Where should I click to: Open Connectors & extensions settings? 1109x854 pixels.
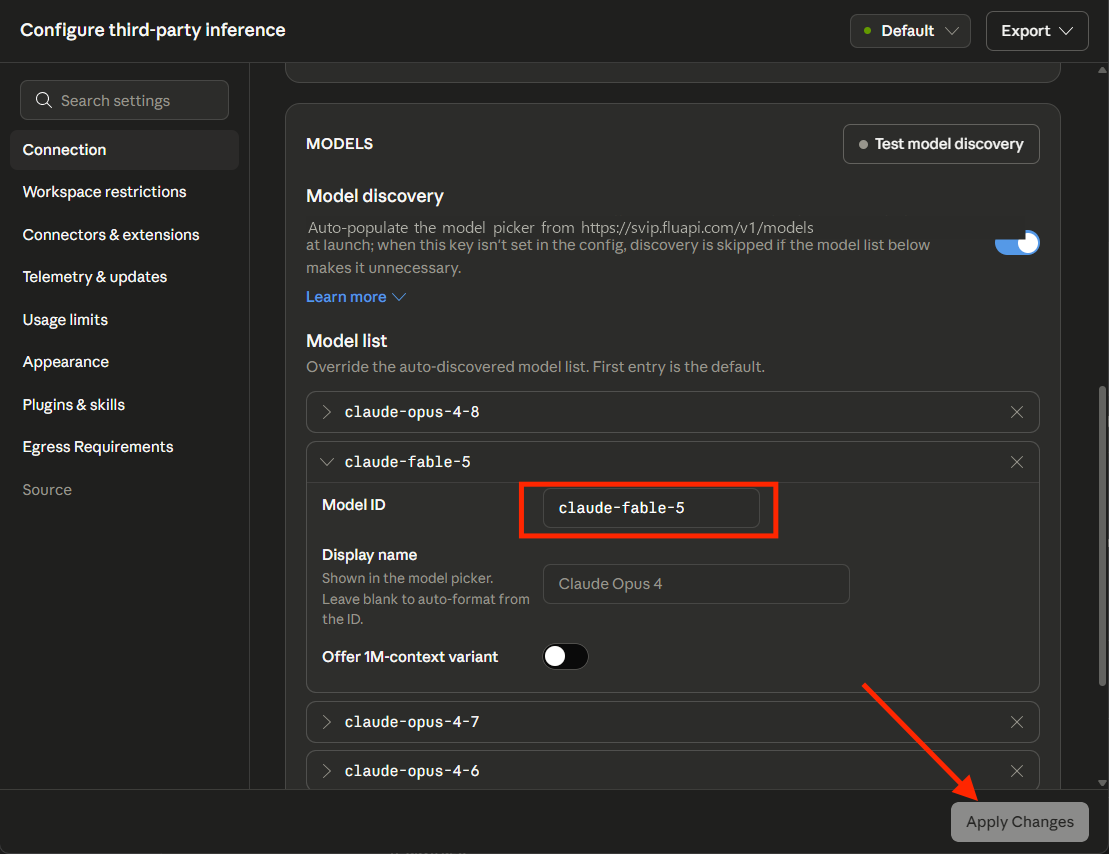click(x=110, y=235)
